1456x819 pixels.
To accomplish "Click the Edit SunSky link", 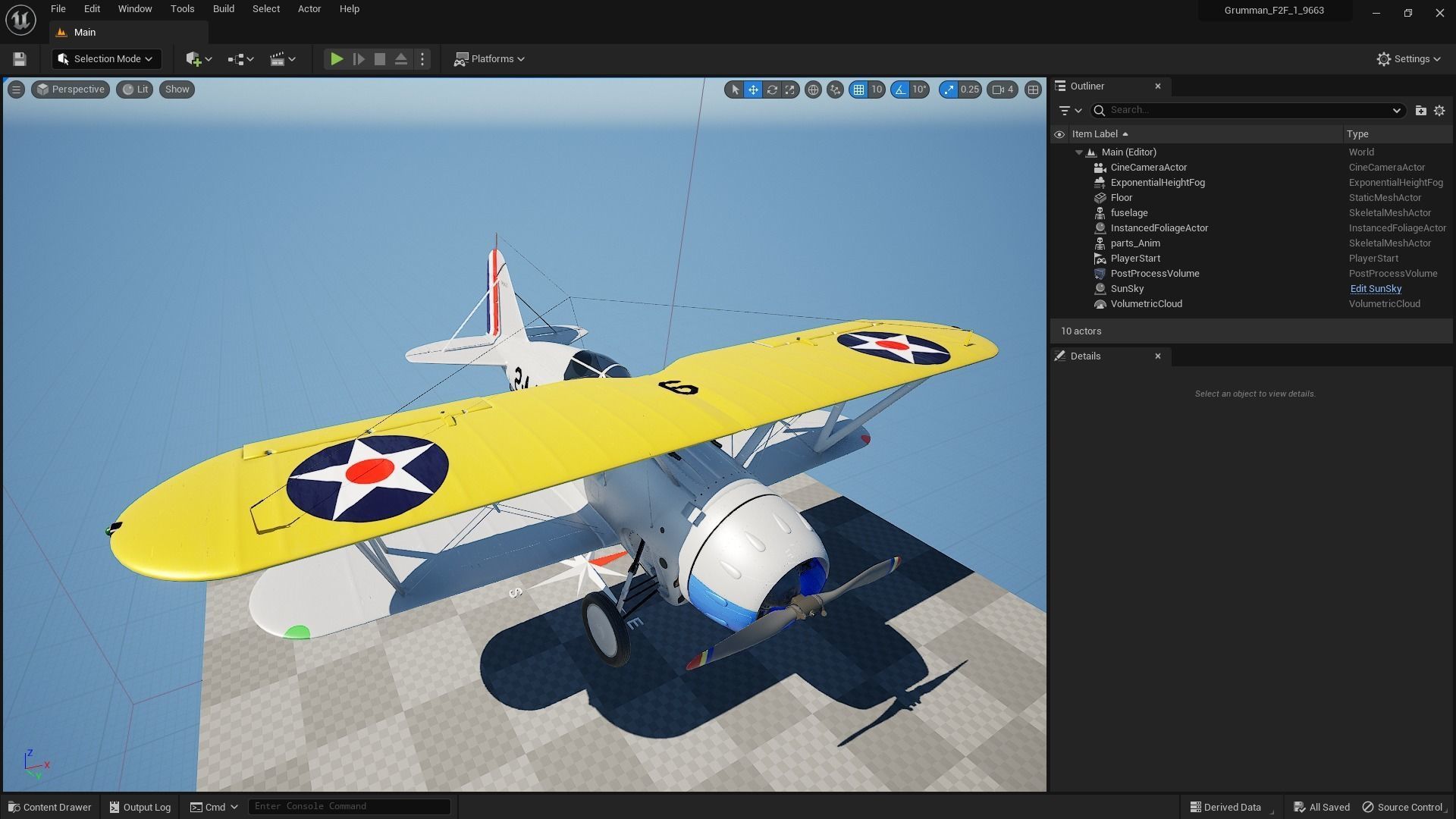I will pos(1376,289).
